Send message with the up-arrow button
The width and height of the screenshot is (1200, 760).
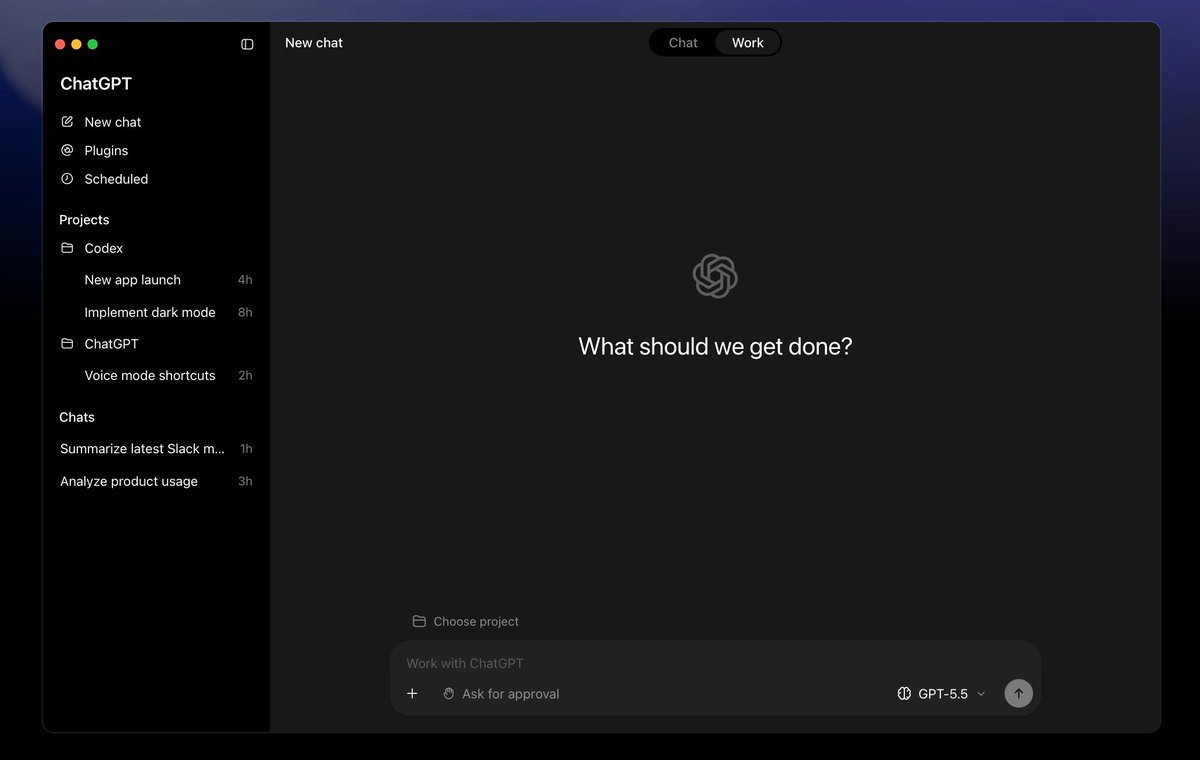tap(1018, 693)
